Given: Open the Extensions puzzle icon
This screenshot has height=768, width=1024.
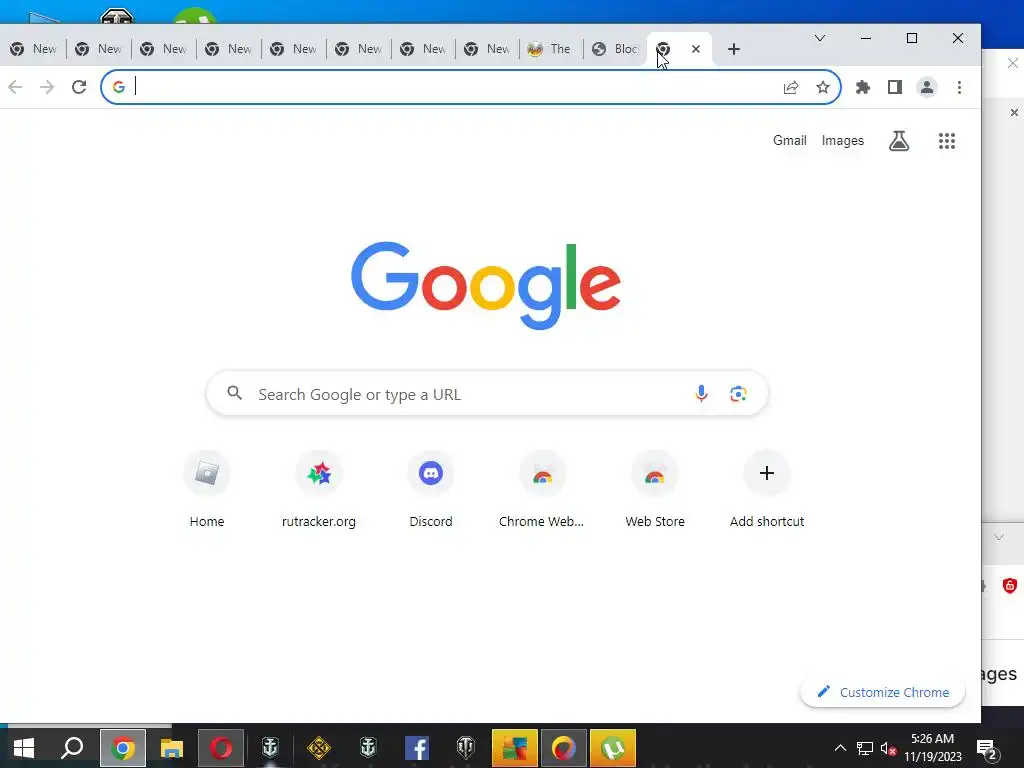Looking at the screenshot, I should pyautogui.click(x=863, y=87).
